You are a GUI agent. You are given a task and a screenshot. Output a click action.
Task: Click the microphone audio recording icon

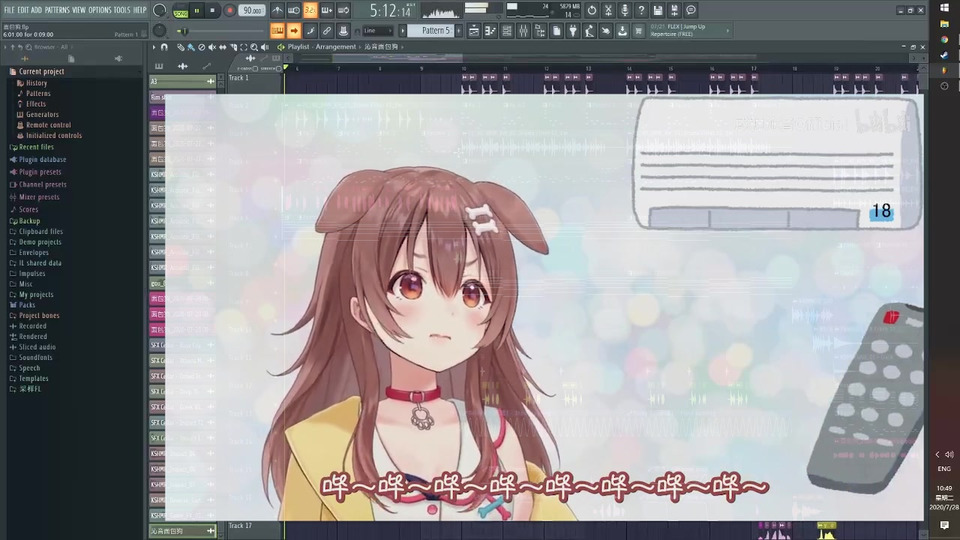(624, 10)
